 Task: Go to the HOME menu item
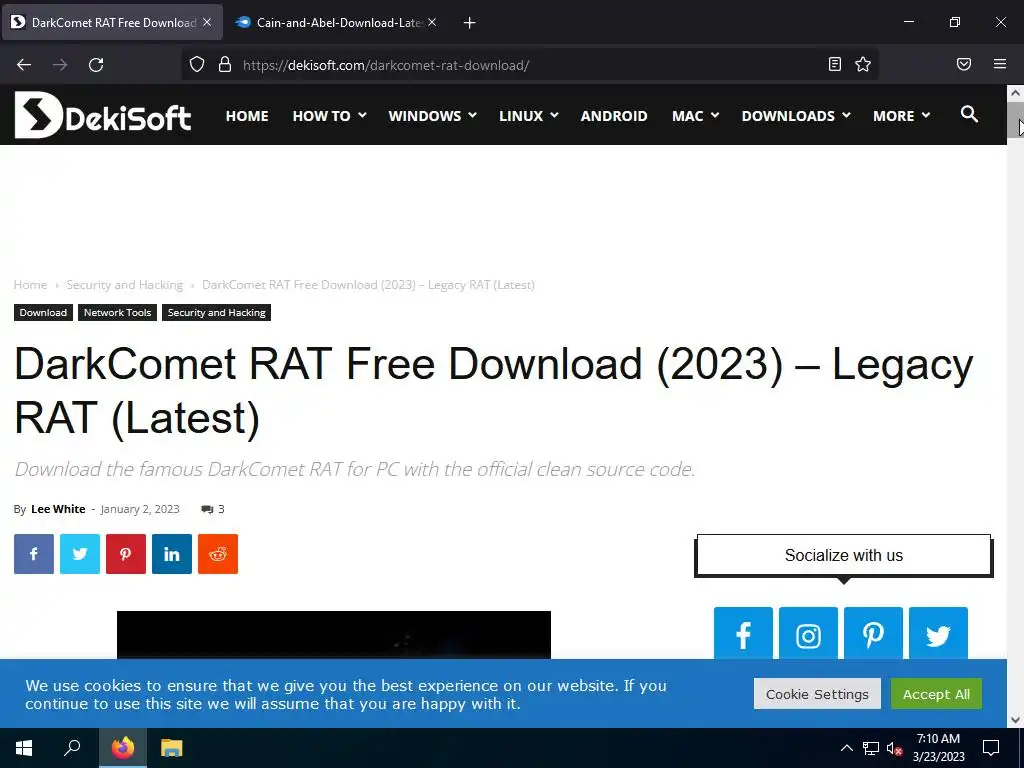tap(247, 116)
